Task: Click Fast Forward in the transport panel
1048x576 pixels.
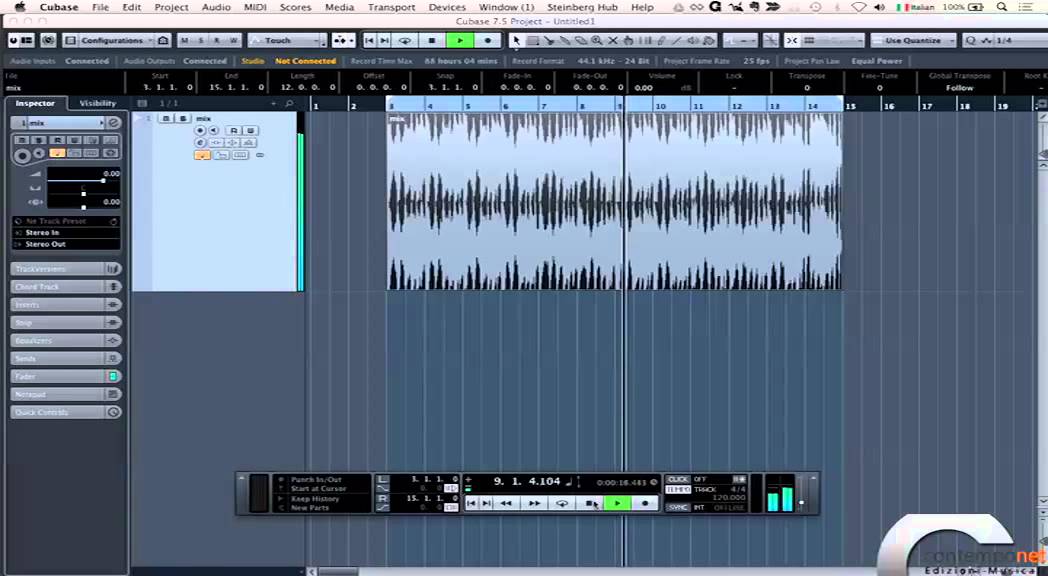Action: 534,503
